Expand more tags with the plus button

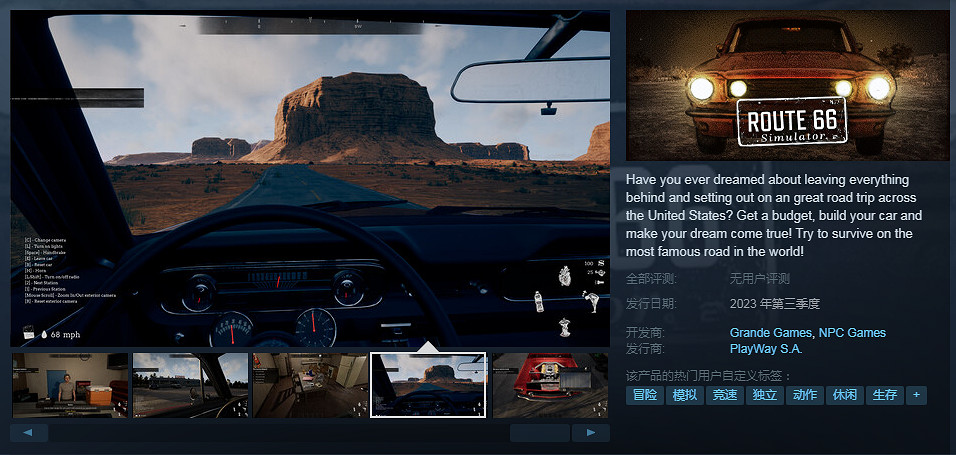915,395
